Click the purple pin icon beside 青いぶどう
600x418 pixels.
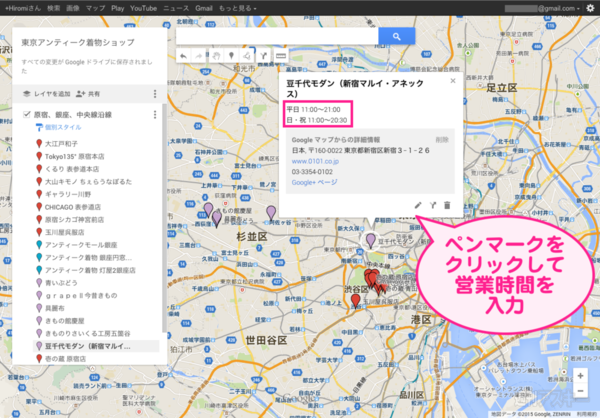pyautogui.click(x=39, y=283)
